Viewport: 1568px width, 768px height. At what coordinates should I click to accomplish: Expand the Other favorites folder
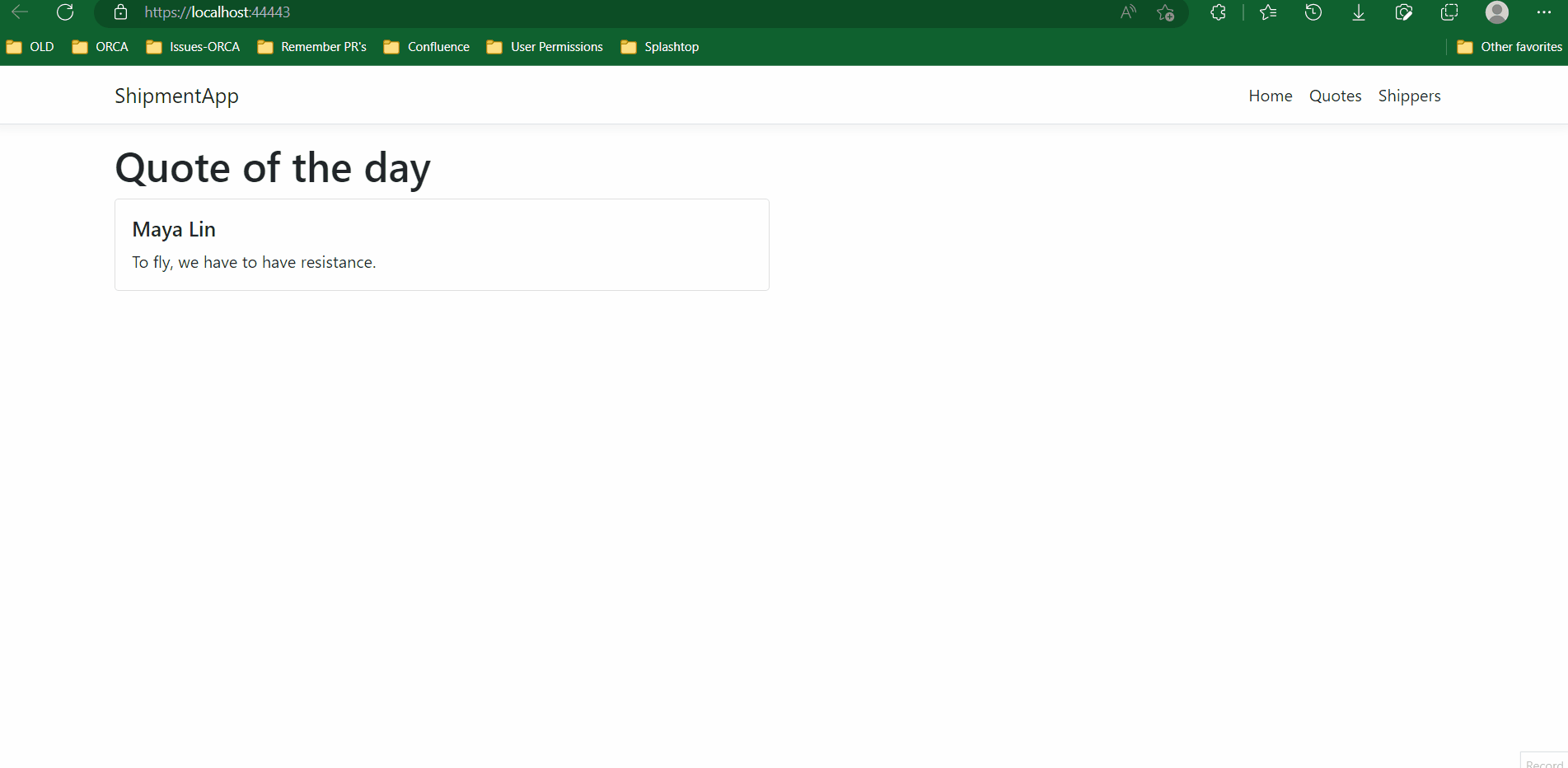(1517, 47)
